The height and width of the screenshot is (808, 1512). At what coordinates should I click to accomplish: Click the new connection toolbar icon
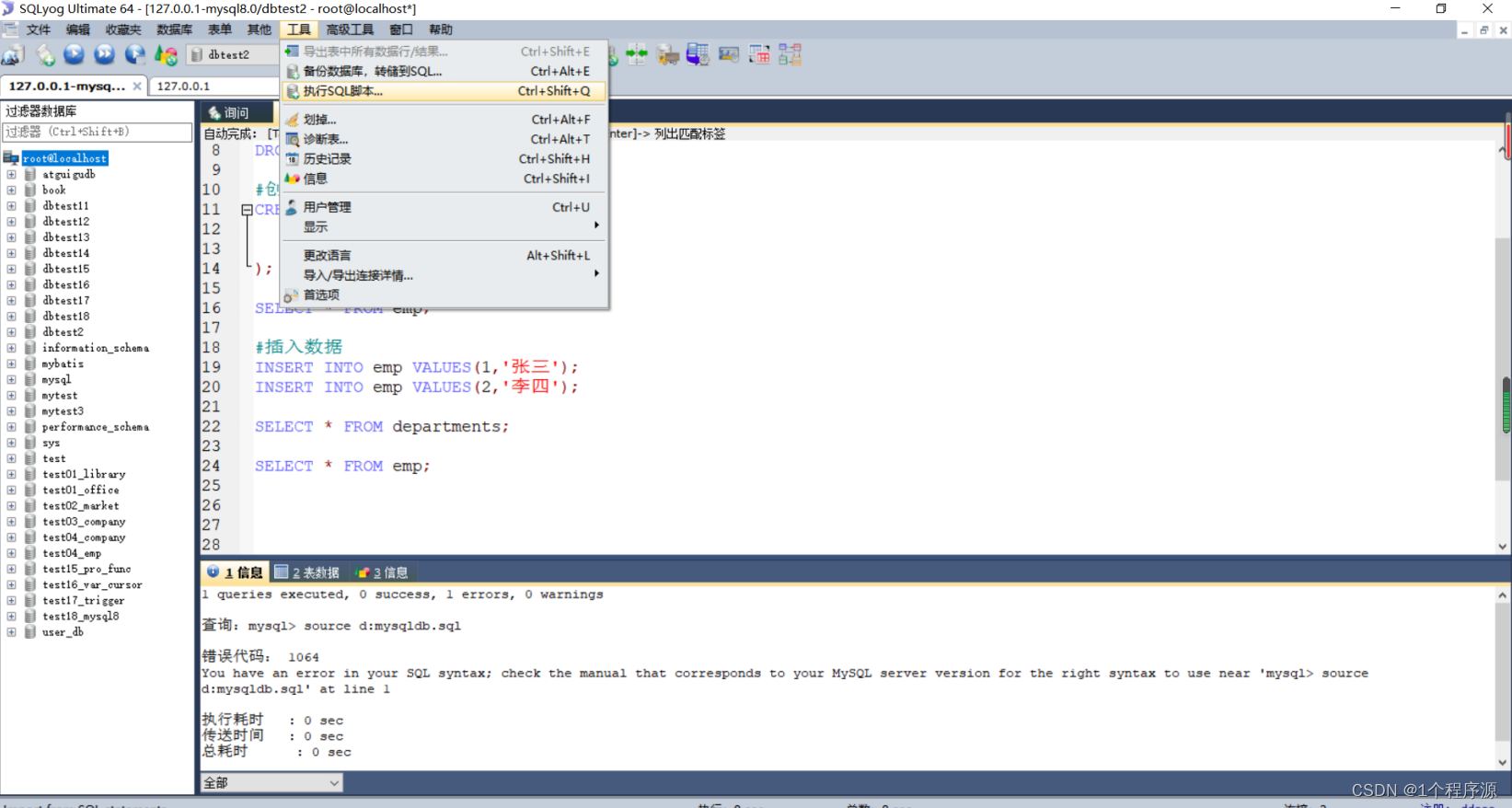click(13, 55)
